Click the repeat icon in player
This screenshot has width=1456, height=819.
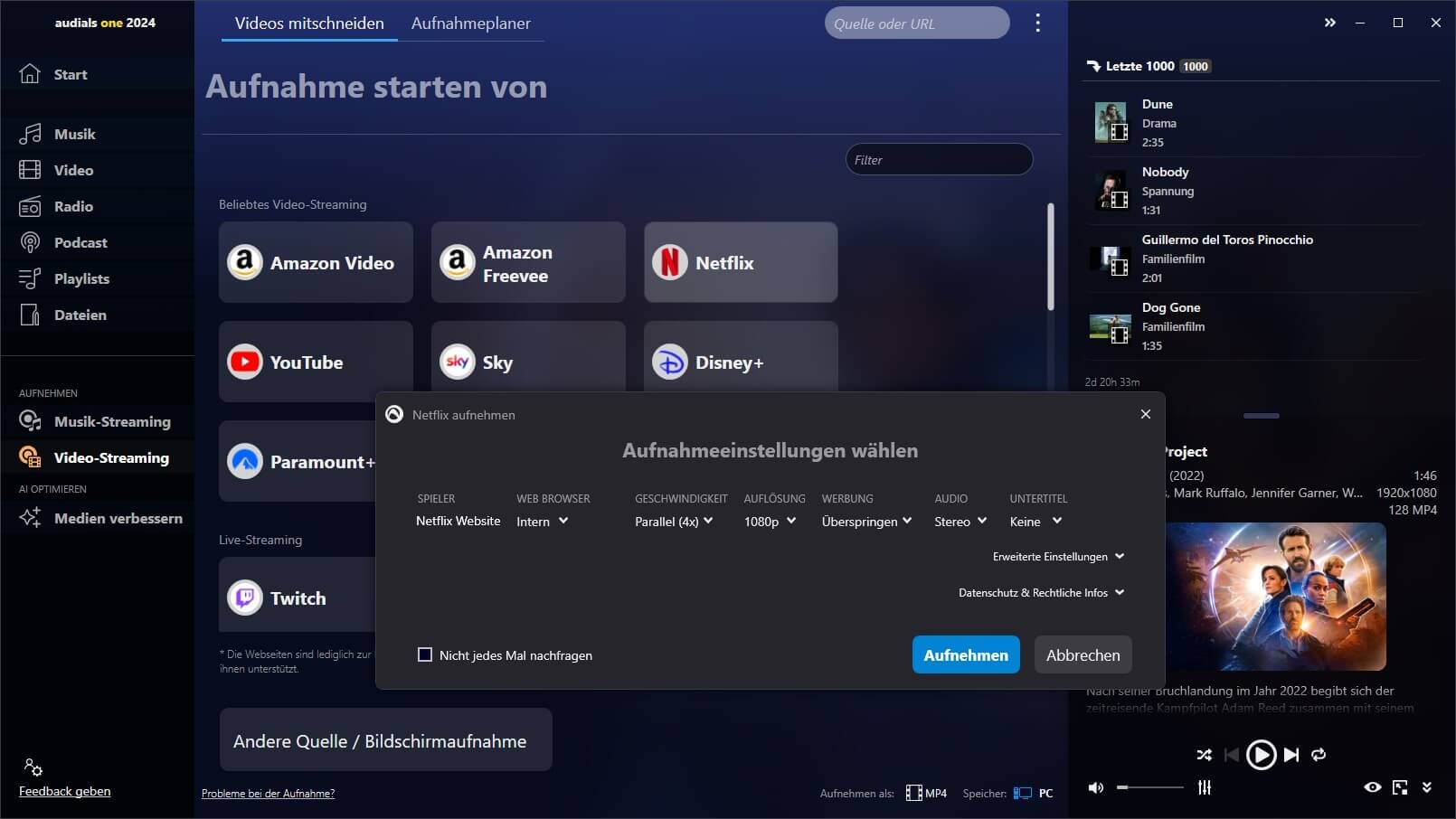[x=1319, y=755]
